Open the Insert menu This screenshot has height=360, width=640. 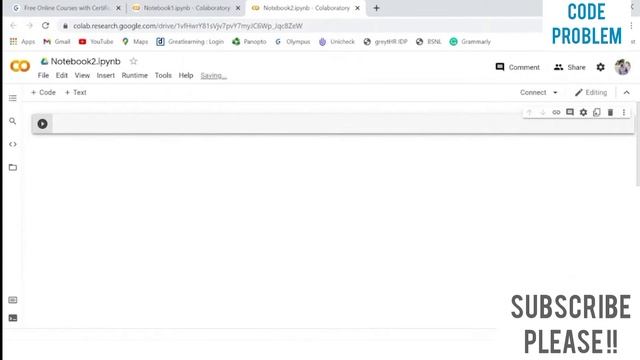pyautogui.click(x=106, y=75)
